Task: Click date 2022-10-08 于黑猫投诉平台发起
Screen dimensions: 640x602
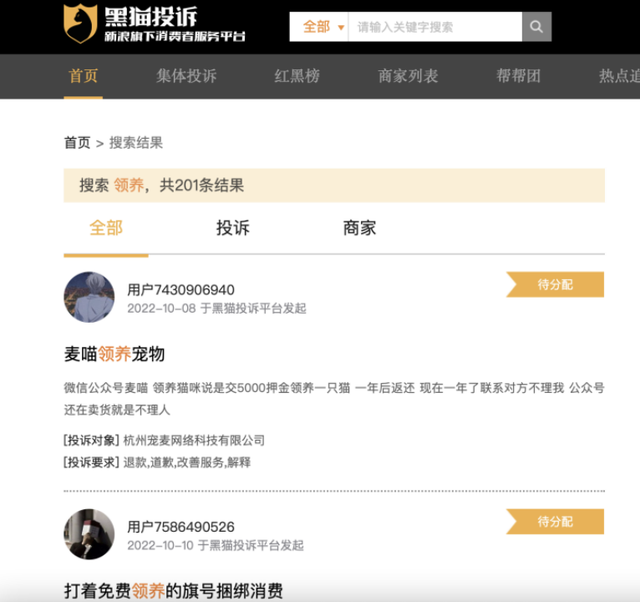Action: (x=217, y=308)
